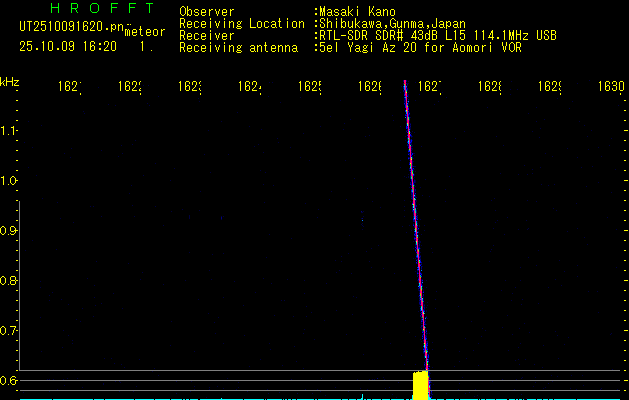The width and height of the screenshot is (629, 400).
Task: Click the small cyan spike at the bottom
Action: point(362,396)
